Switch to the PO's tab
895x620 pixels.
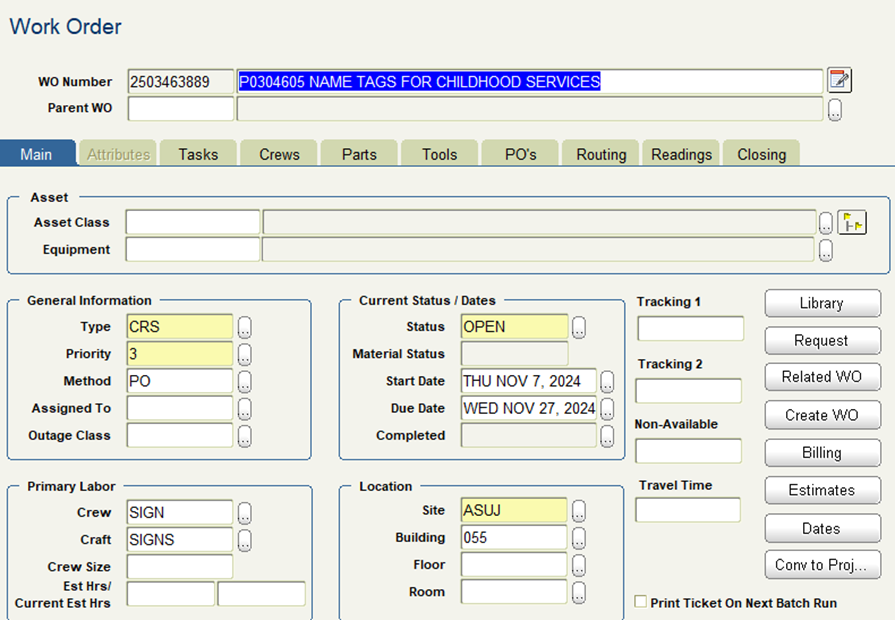tap(520, 154)
